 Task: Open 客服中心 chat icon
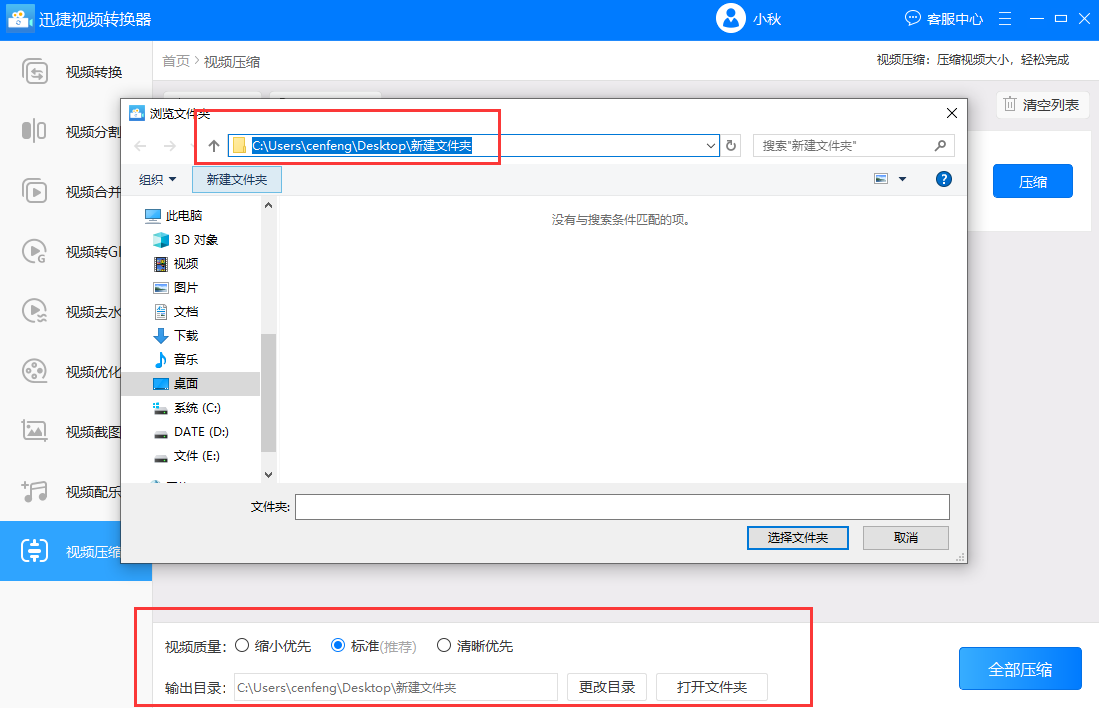click(x=912, y=18)
